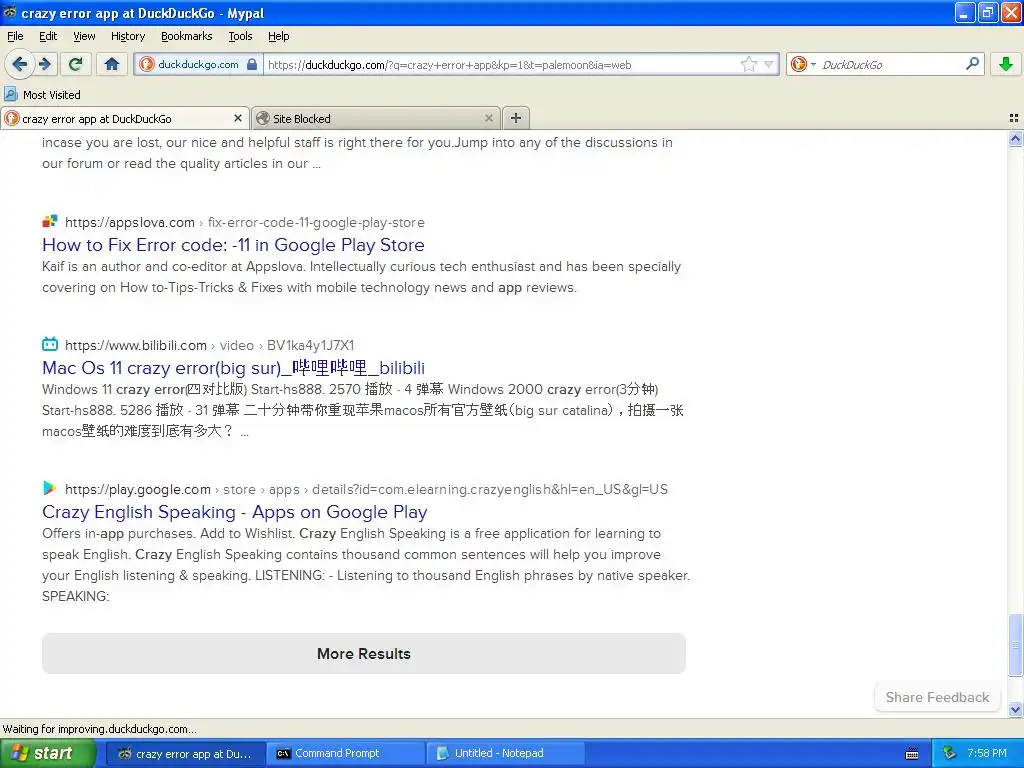Open Mac Os 11 crazy error bilibili result
This screenshot has width=1024, height=768.
click(x=233, y=368)
